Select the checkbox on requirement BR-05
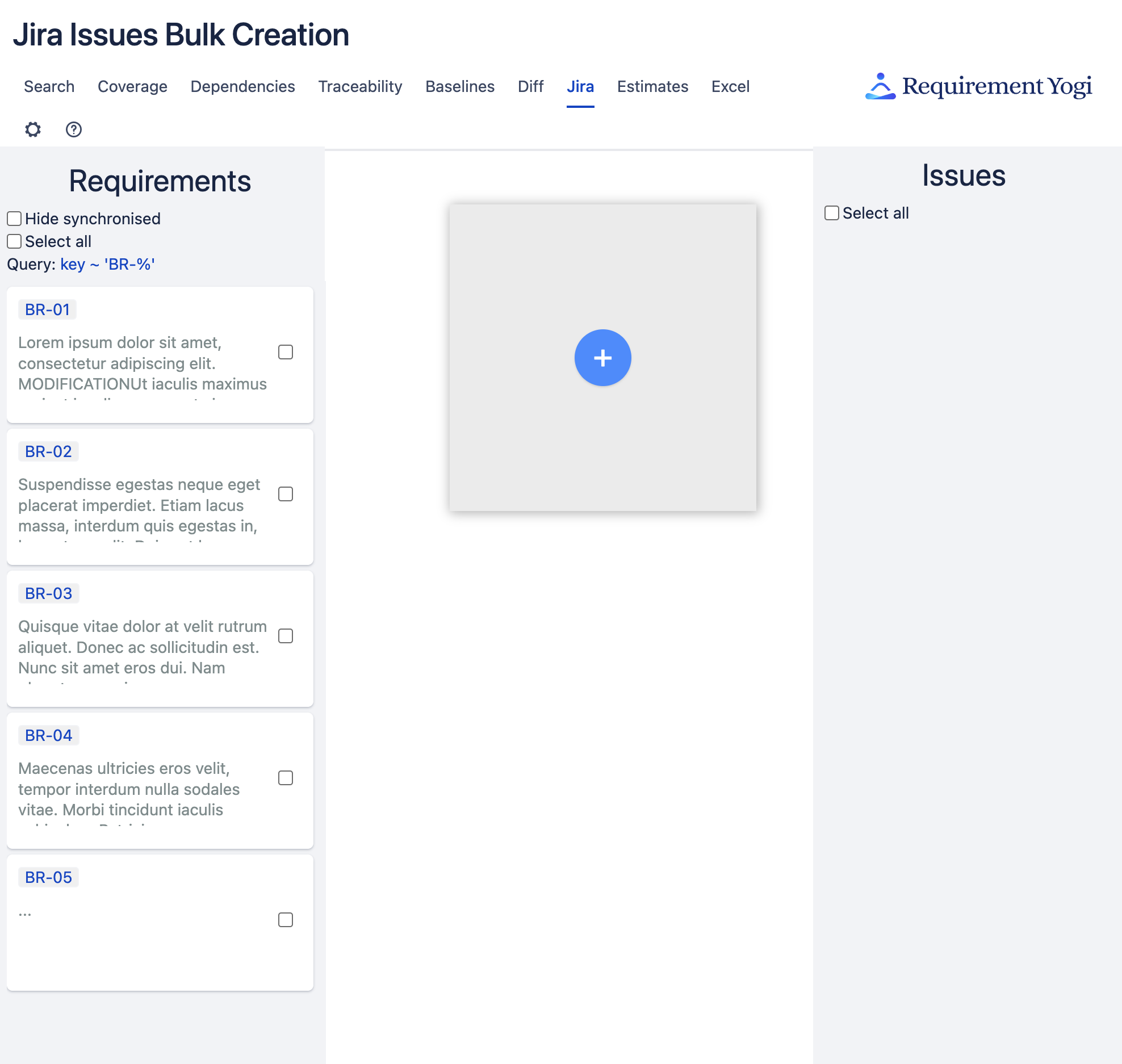This screenshot has width=1122, height=1064. point(286,920)
